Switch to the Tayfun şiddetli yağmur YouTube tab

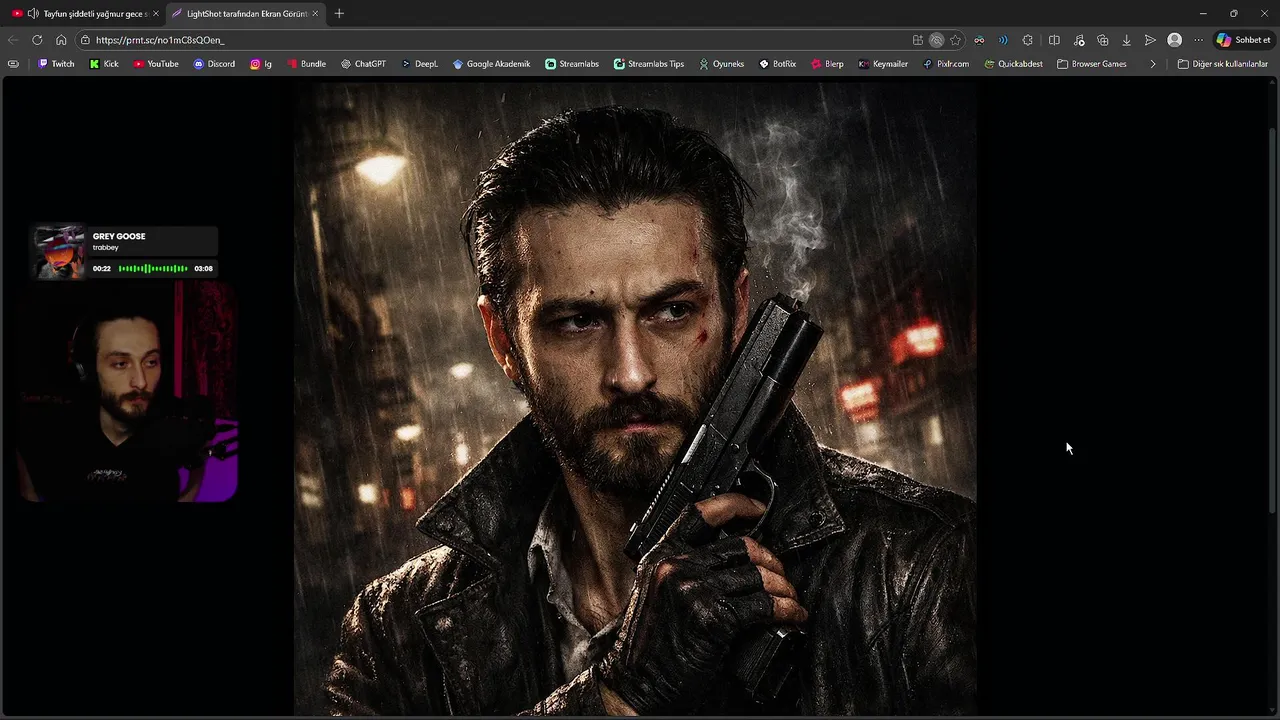pyautogui.click(x=85, y=13)
